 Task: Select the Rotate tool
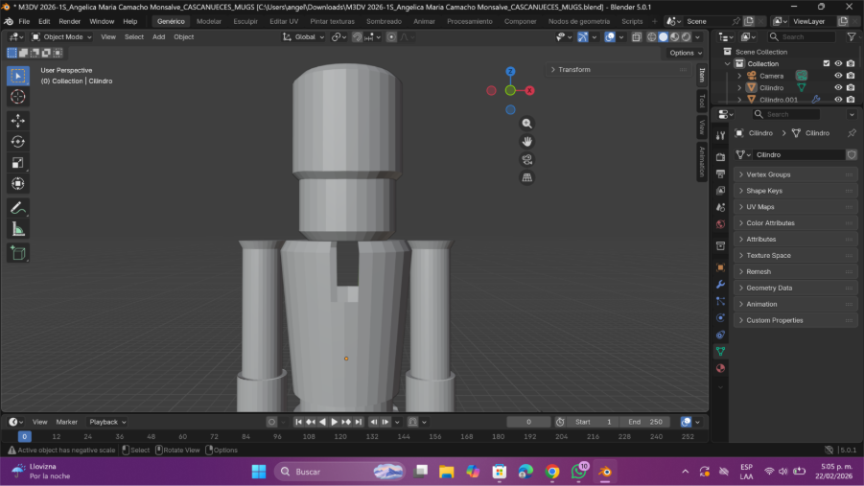pyautogui.click(x=18, y=141)
